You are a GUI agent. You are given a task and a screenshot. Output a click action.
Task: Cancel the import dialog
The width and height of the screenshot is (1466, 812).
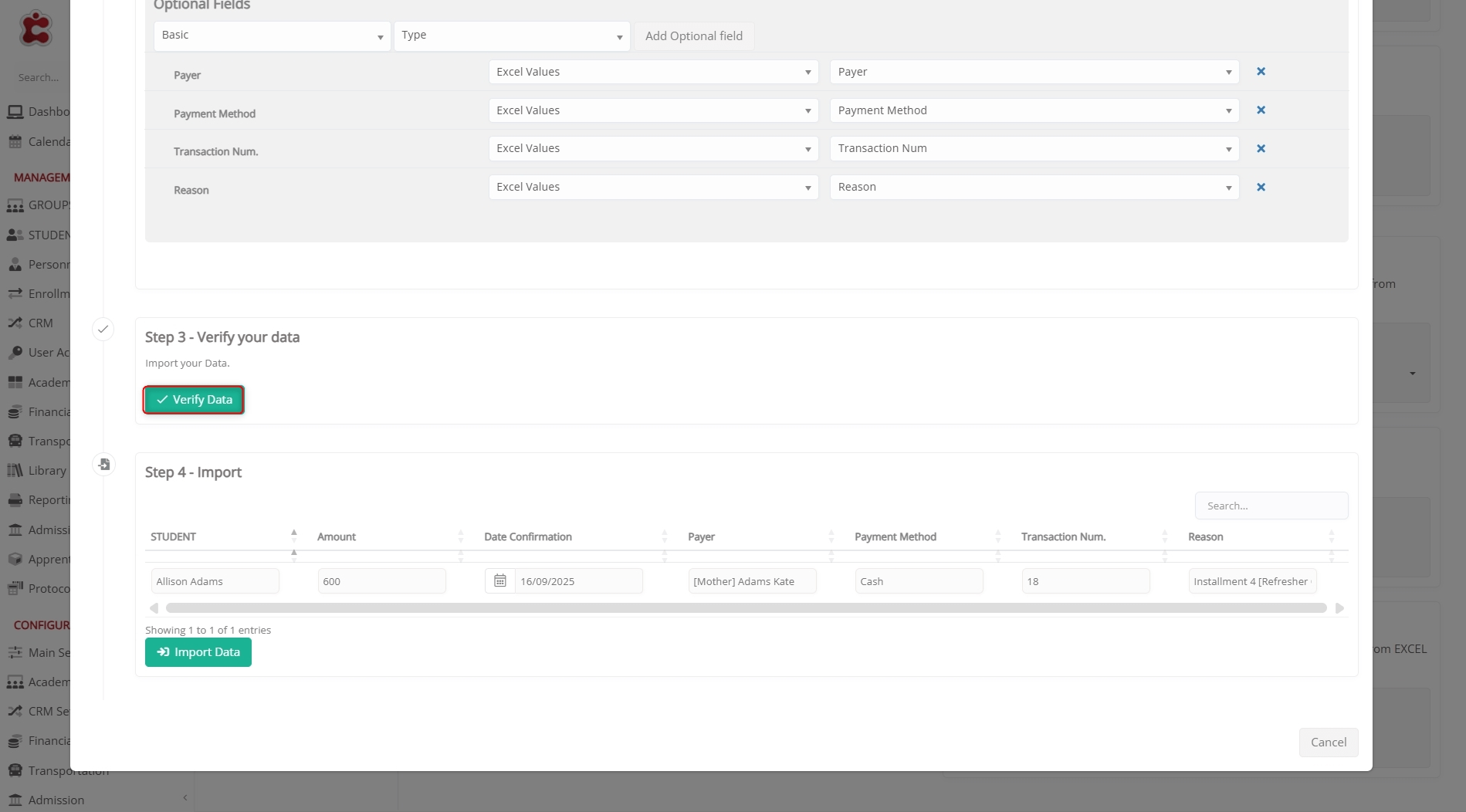click(1328, 743)
